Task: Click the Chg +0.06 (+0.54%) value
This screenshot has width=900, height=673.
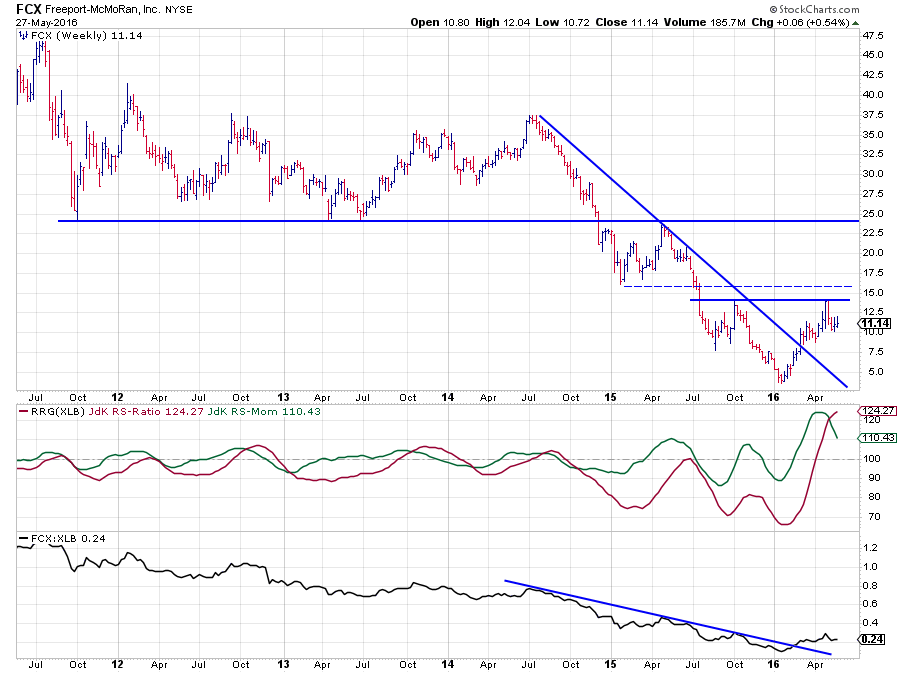Action: 800,22
